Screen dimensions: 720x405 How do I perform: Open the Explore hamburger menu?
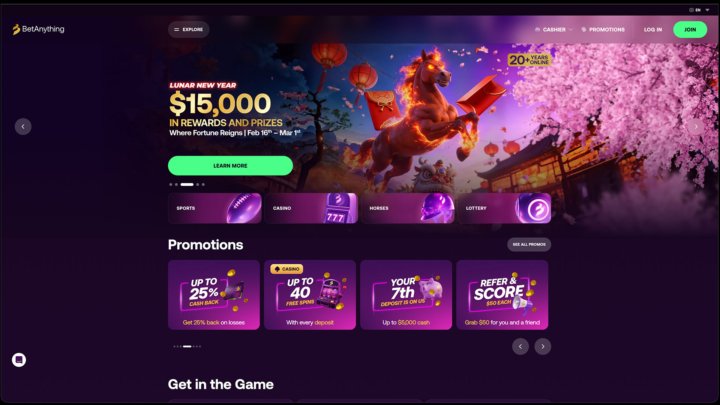click(188, 29)
